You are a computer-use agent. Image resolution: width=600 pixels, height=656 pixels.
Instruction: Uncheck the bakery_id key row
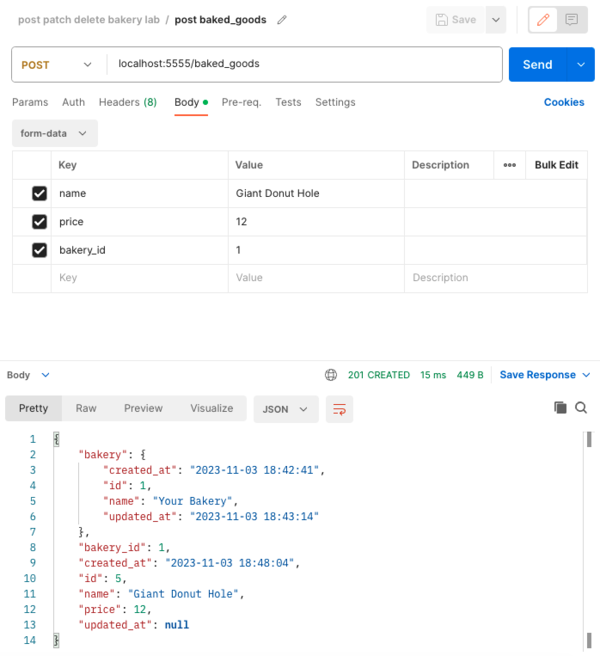click(39, 250)
